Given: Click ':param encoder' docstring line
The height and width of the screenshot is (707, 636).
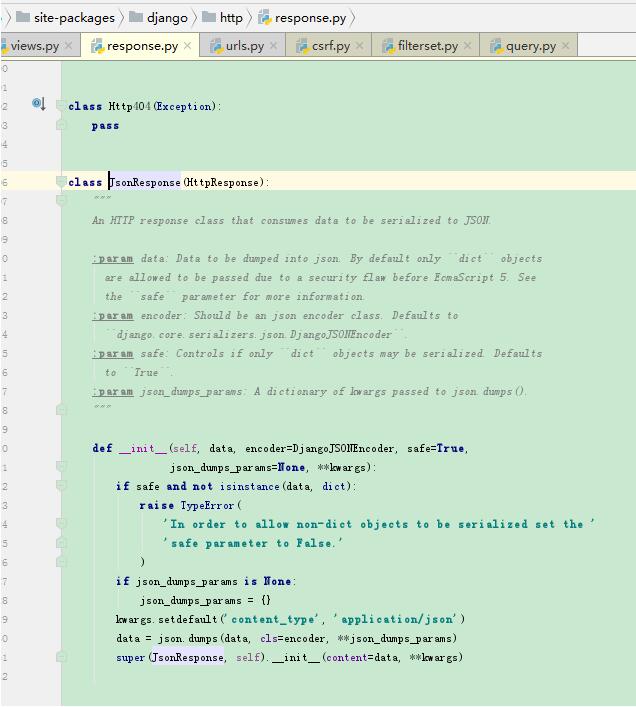Looking at the screenshot, I should (275, 316).
